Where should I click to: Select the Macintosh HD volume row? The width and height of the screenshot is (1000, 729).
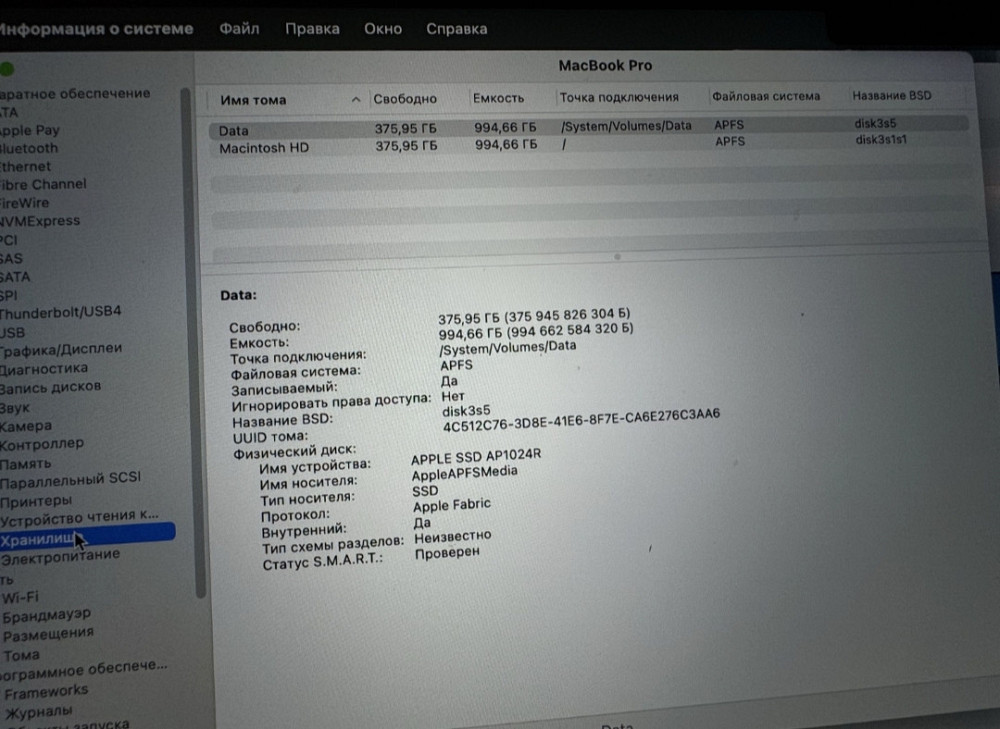[300, 145]
